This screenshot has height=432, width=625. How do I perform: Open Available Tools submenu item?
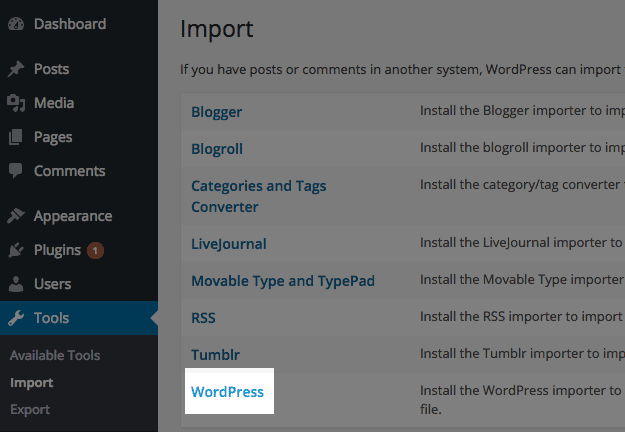click(55, 355)
